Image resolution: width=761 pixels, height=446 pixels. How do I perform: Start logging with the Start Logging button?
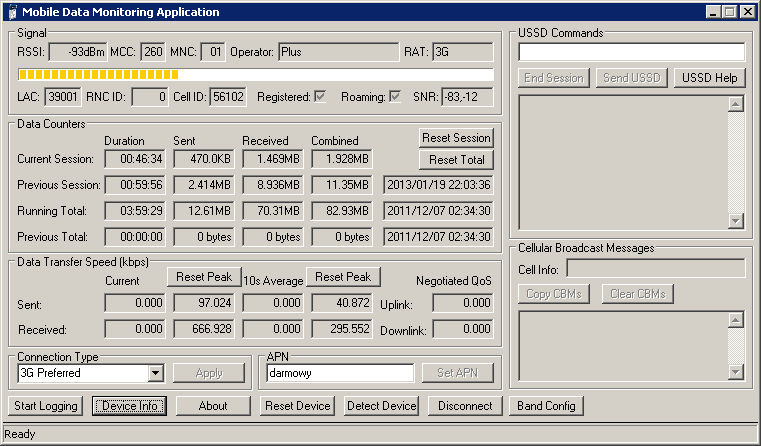(x=46, y=406)
